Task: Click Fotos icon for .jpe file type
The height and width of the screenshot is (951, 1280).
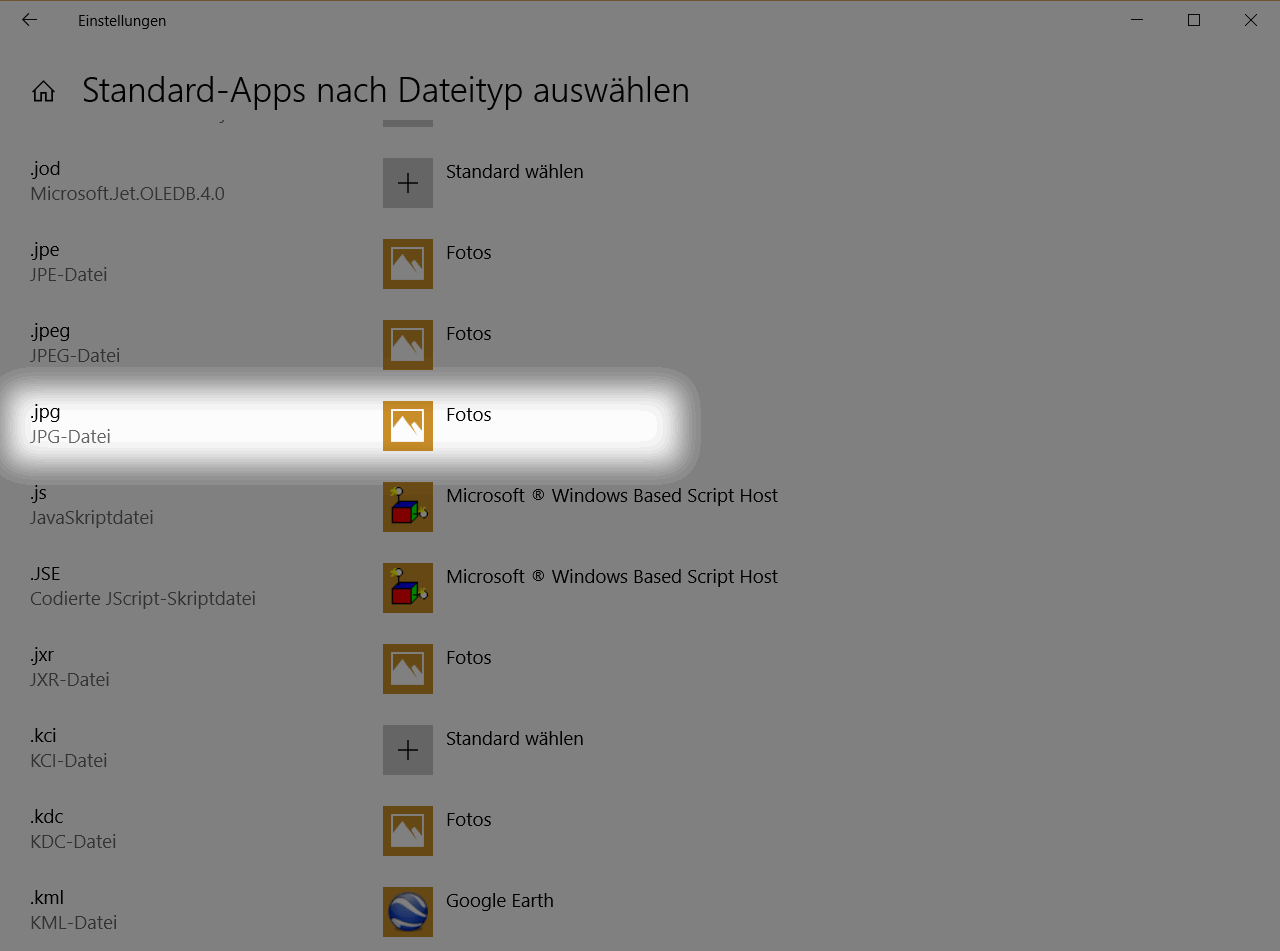Action: coord(408,264)
